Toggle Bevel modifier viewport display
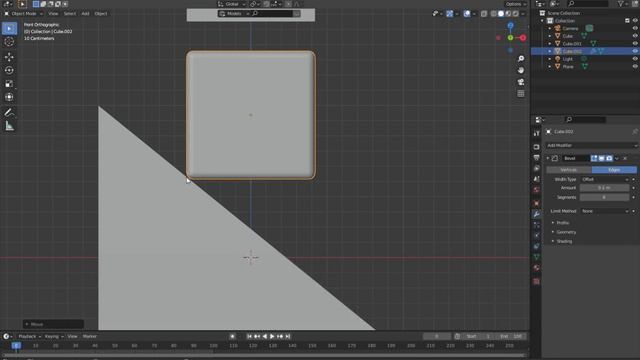The width and height of the screenshot is (640, 360). click(x=602, y=158)
